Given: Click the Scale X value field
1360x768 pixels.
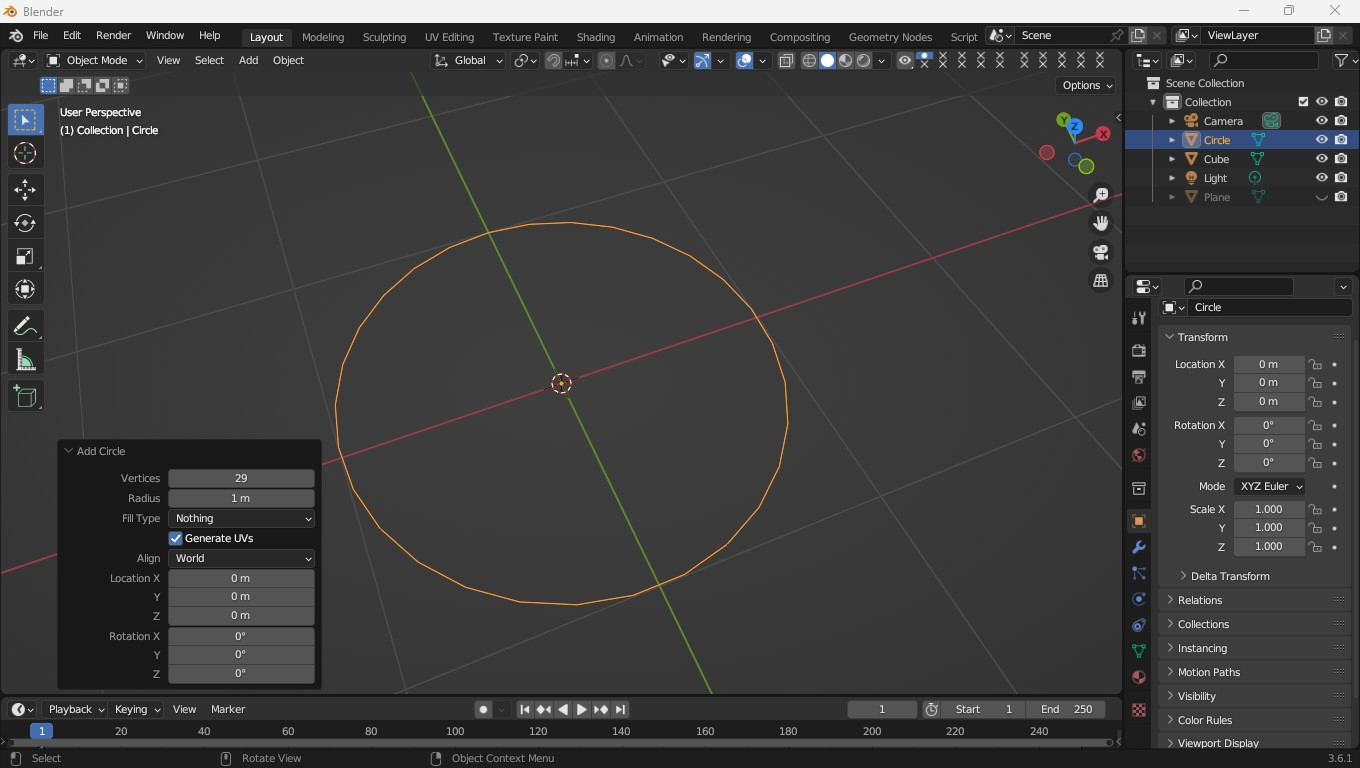Looking at the screenshot, I should click(x=1269, y=509).
